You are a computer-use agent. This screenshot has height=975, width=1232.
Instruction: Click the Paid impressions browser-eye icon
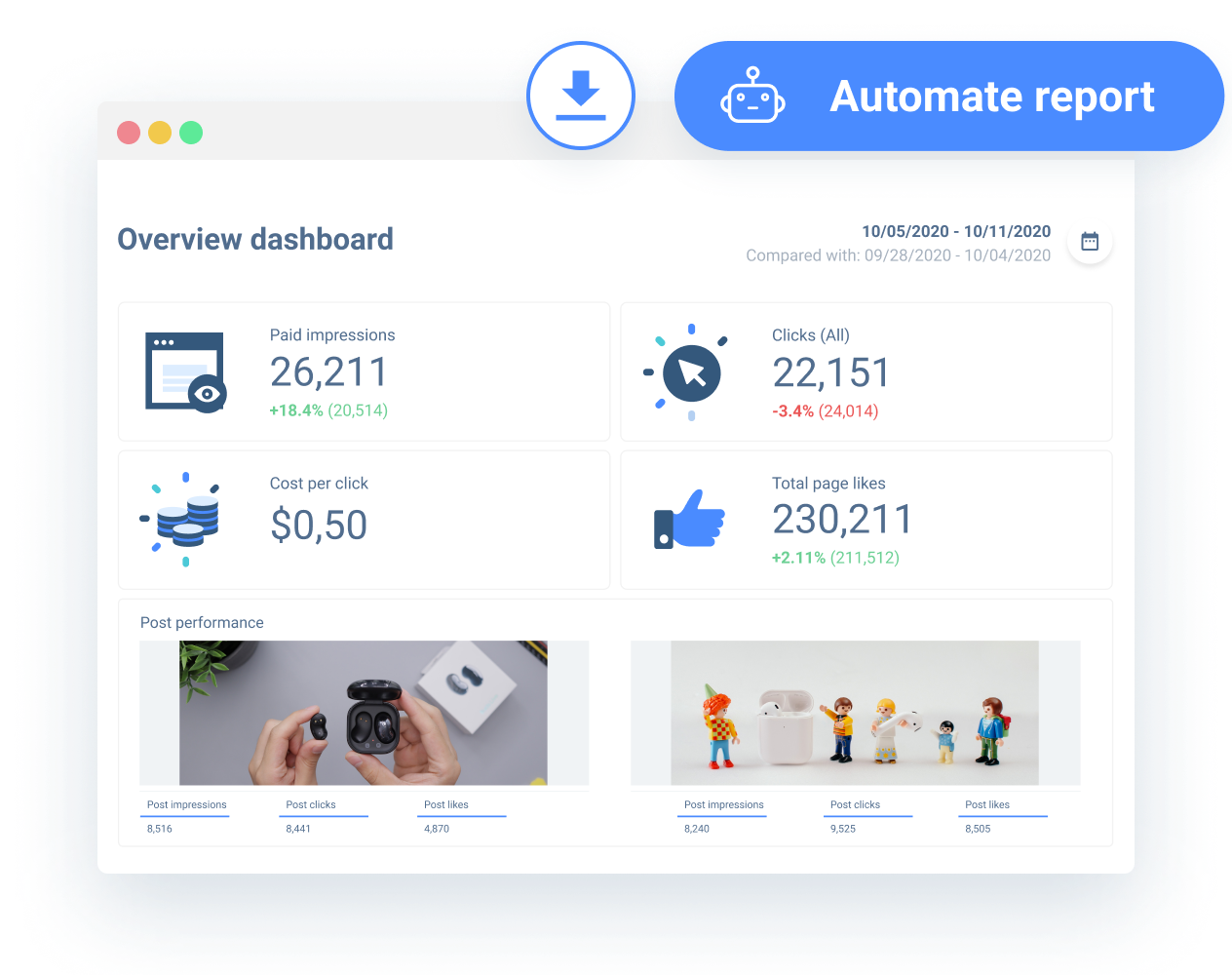tap(185, 370)
